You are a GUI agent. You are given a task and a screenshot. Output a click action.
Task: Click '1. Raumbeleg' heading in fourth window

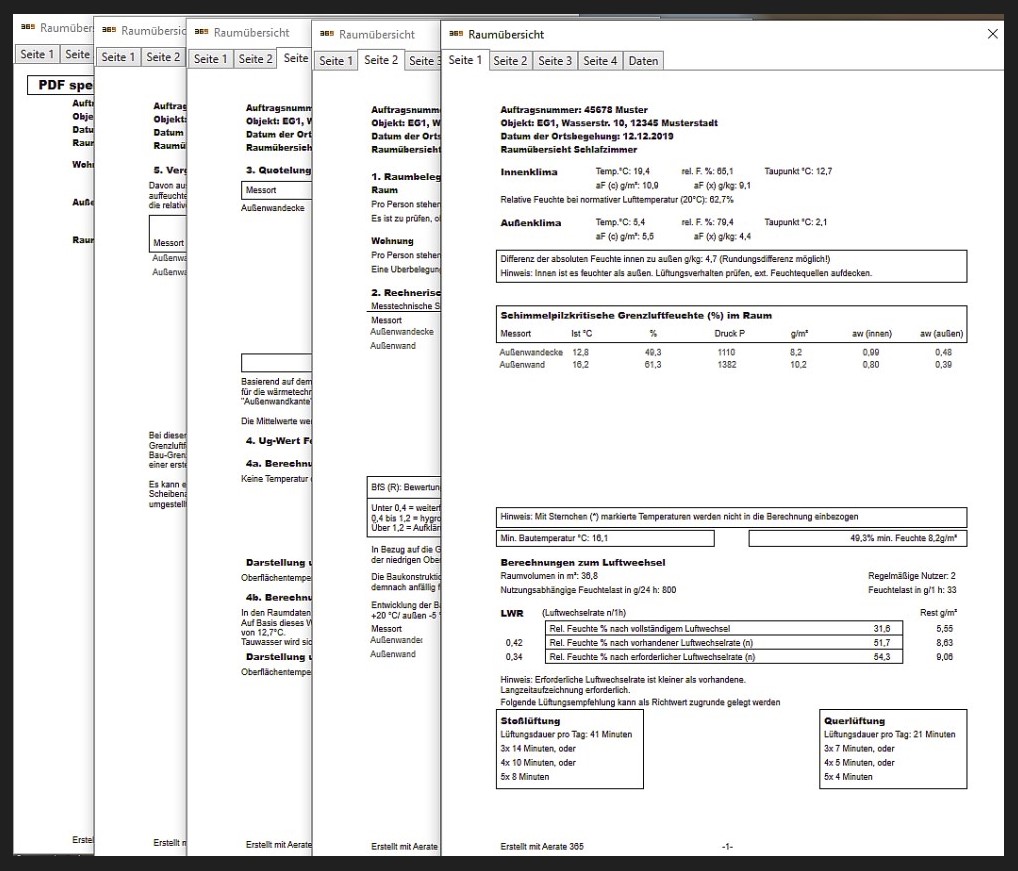pyautogui.click(x=406, y=177)
